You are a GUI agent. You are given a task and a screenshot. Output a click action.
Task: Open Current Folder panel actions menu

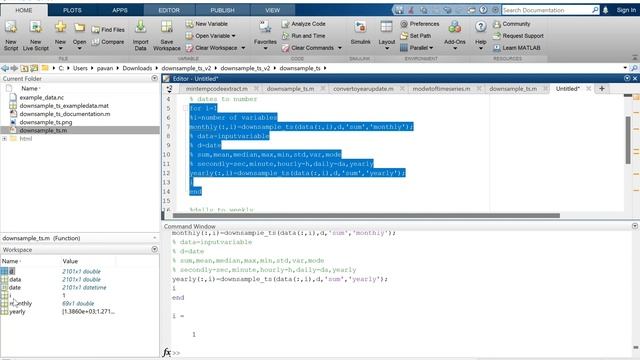[x=154, y=78]
